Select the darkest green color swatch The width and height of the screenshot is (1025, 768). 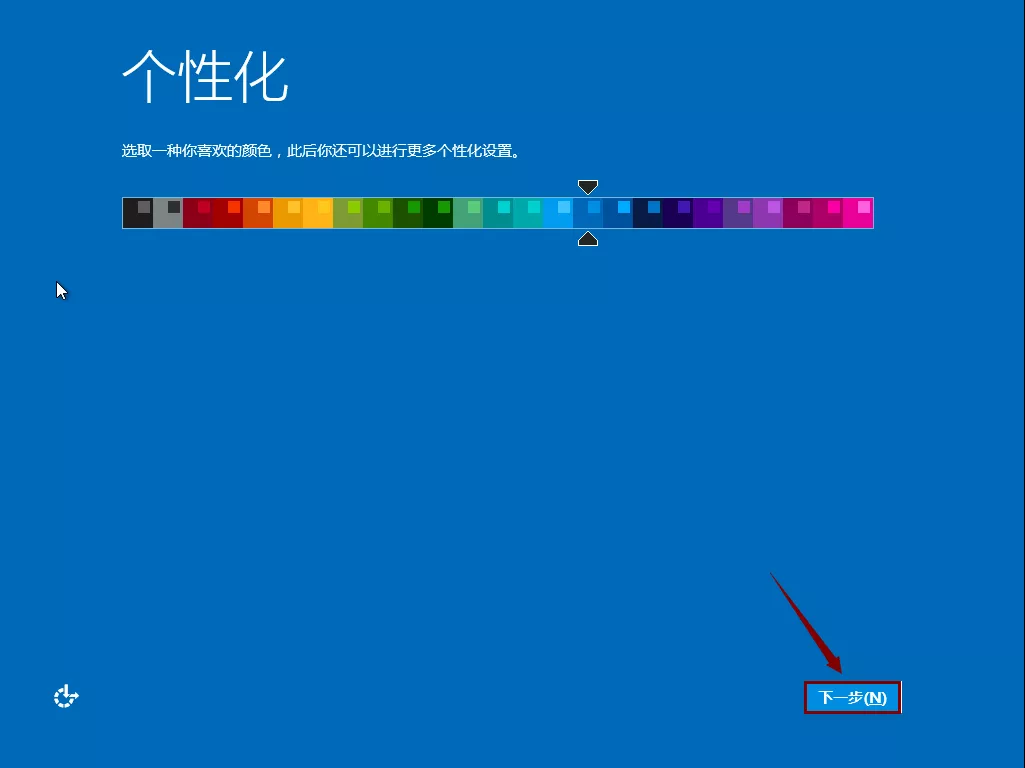(438, 213)
